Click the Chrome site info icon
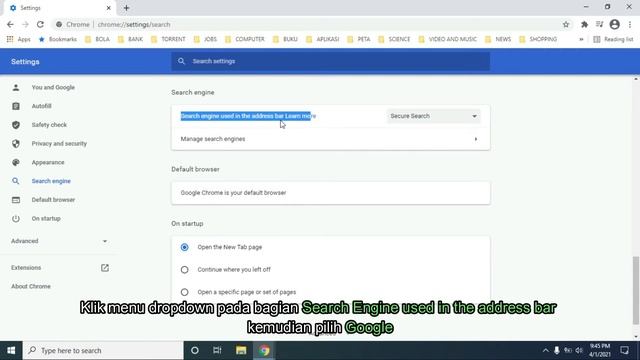Screen dimensions: 640x360 pos(59,24)
